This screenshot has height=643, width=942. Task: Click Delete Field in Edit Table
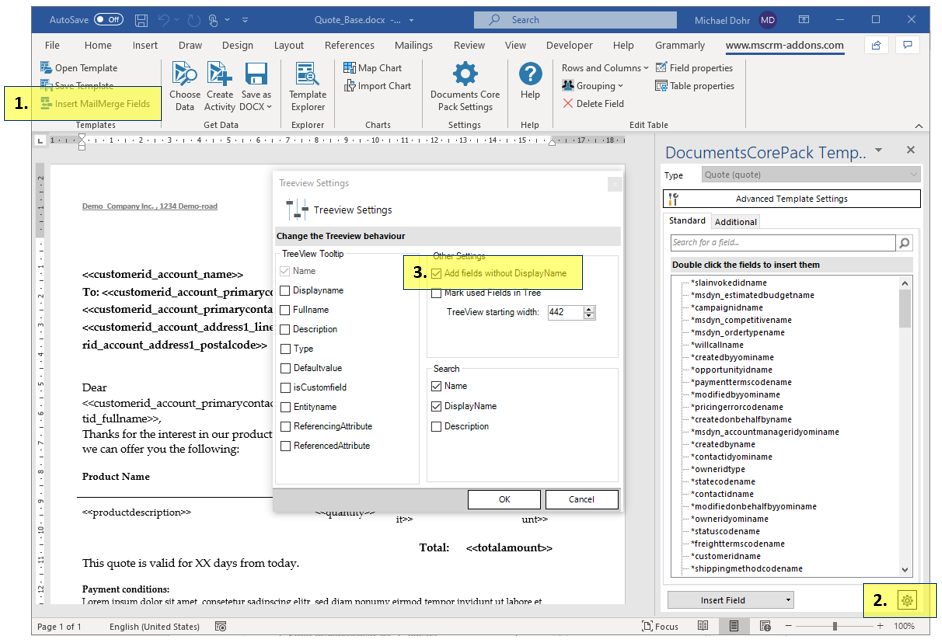click(x=594, y=103)
